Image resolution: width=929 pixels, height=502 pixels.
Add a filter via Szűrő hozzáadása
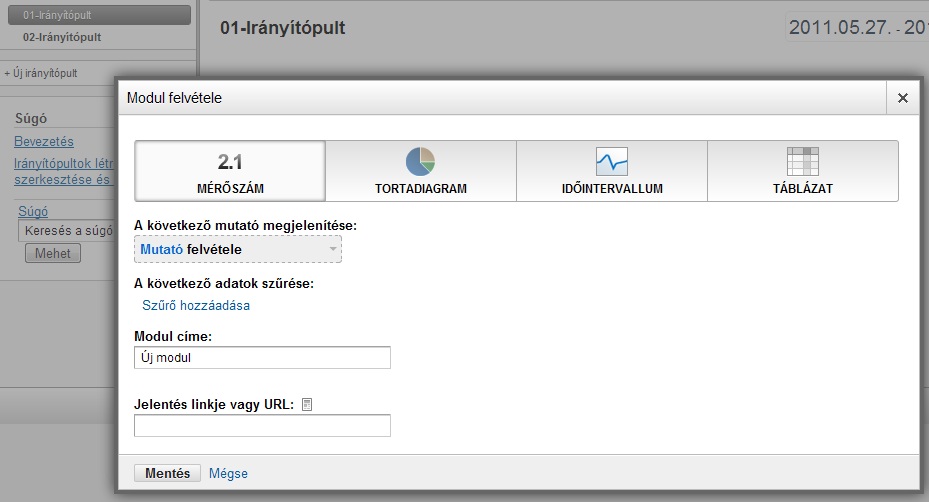(x=196, y=305)
